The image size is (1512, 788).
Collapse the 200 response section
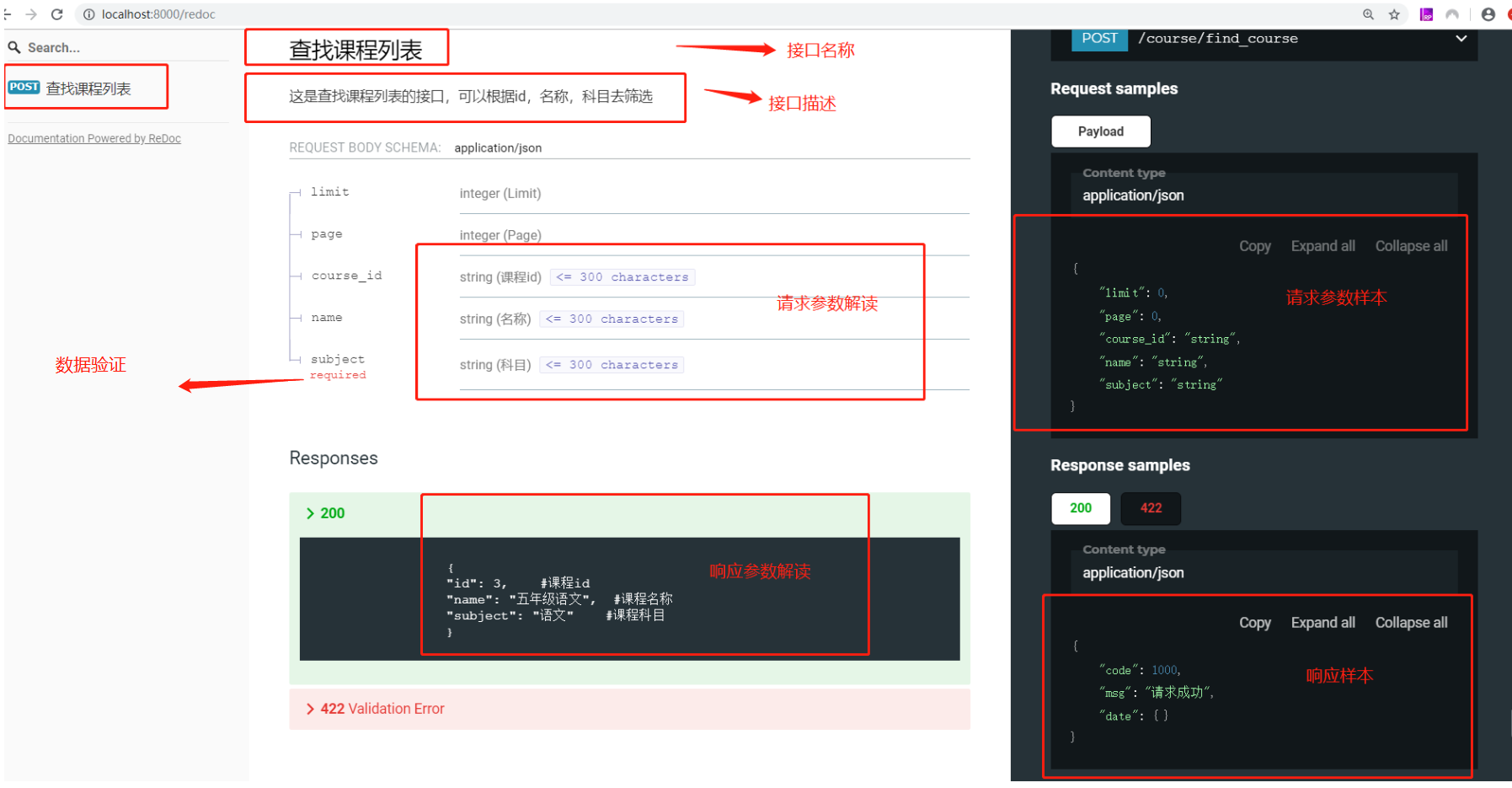[x=325, y=513]
